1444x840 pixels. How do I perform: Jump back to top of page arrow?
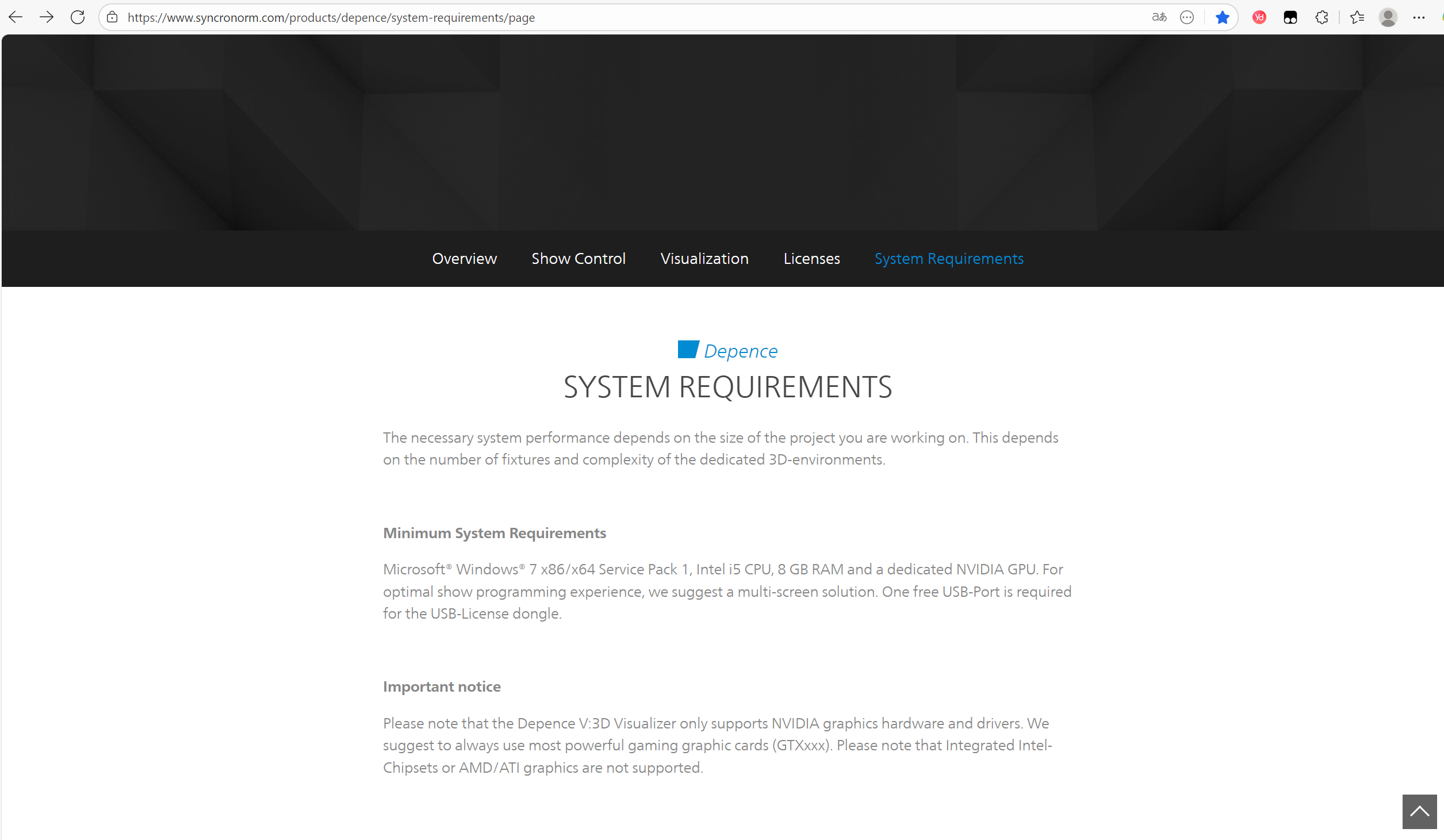click(1419, 811)
